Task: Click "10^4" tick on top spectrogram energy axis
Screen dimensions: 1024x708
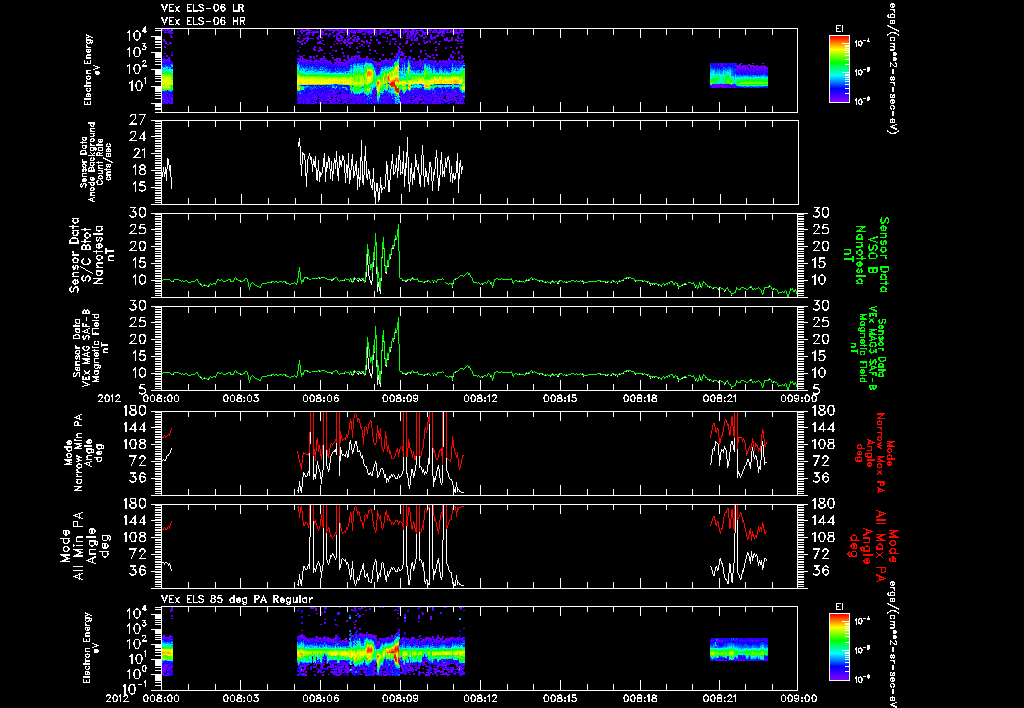Action: click(x=138, y=35)
